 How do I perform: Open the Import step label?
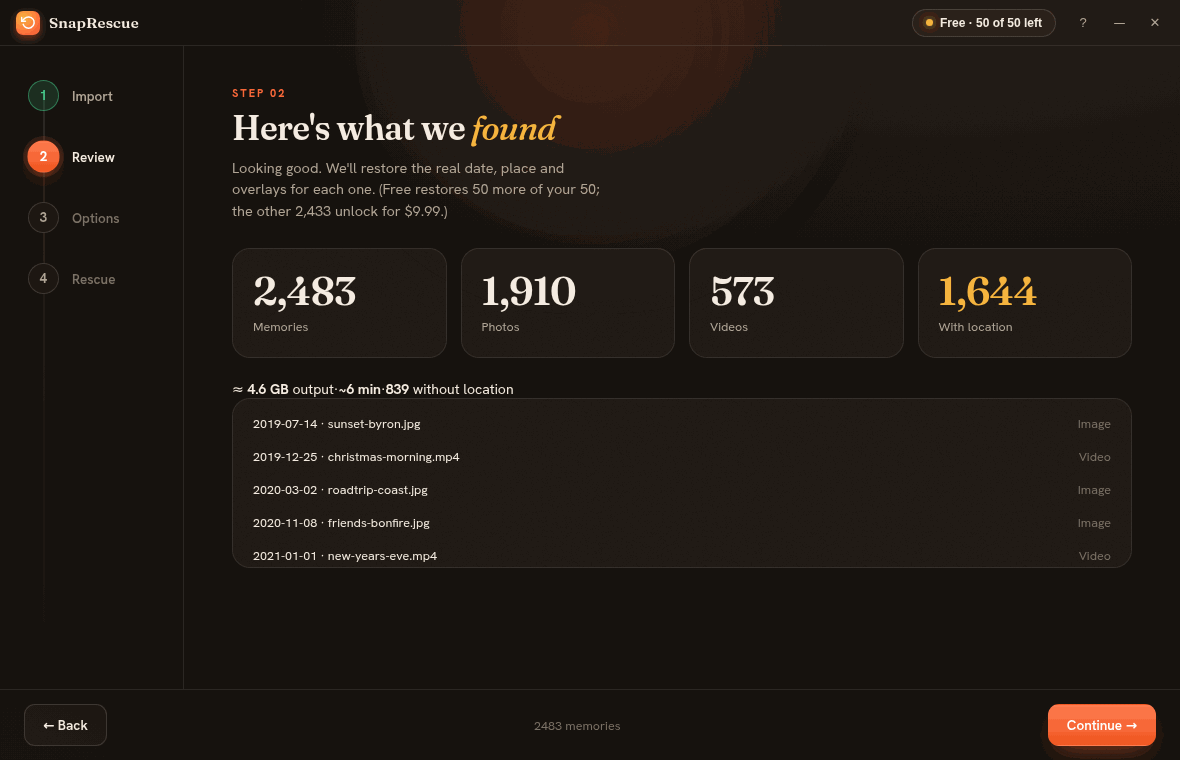[92, 96]
